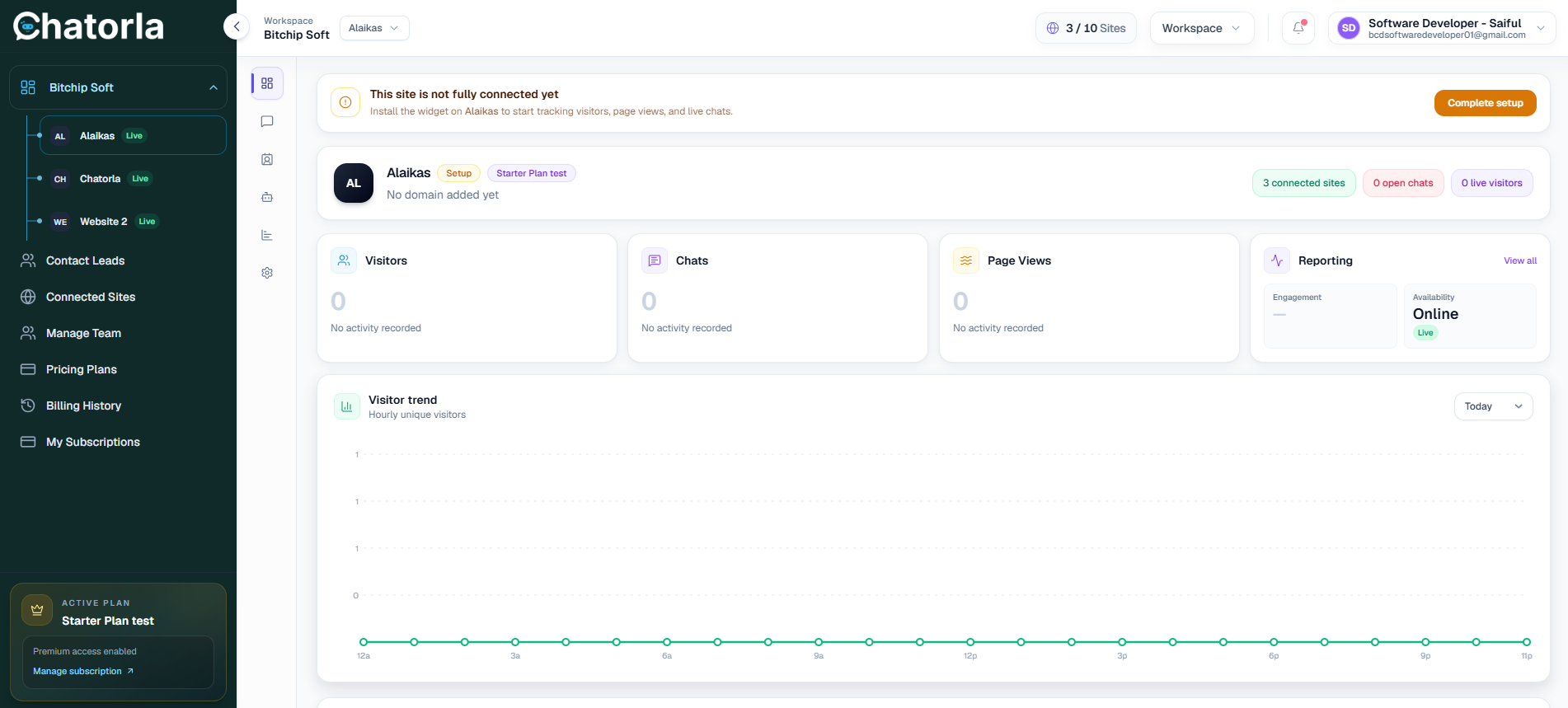
Task: Open the reports chart icon in the mini sidebar
Action: coord(267,235)
